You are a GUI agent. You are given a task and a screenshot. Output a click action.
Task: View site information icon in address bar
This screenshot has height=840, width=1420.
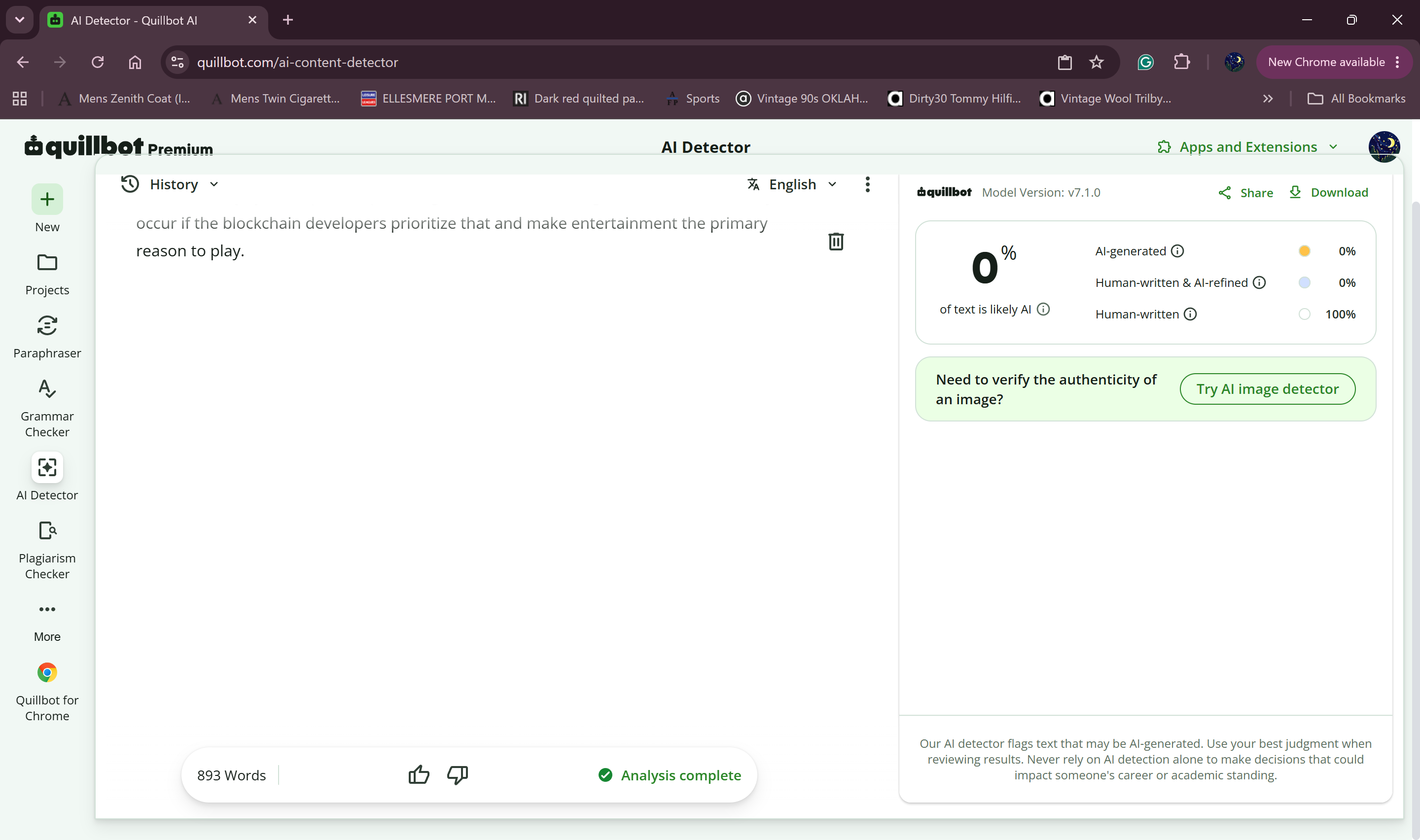(177, 62)
